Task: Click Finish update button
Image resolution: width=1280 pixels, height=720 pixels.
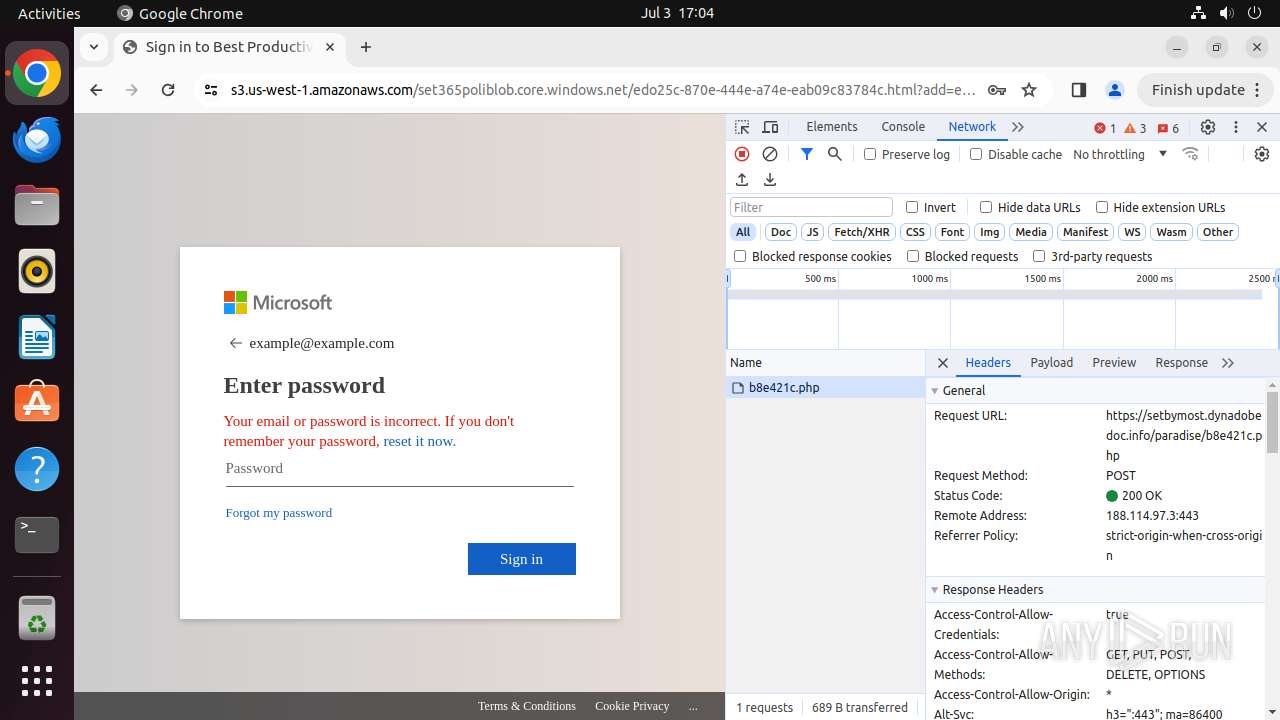Action: (1205, 90)
